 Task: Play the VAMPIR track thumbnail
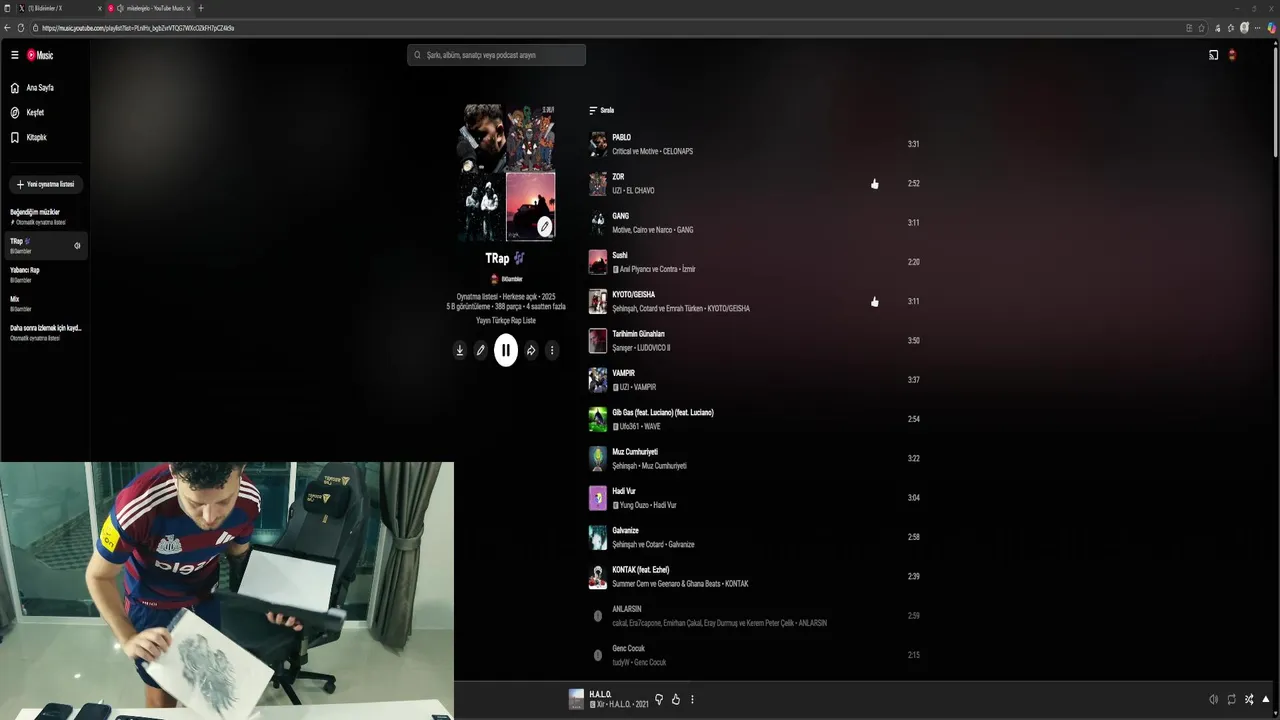[x=598, y=380]
